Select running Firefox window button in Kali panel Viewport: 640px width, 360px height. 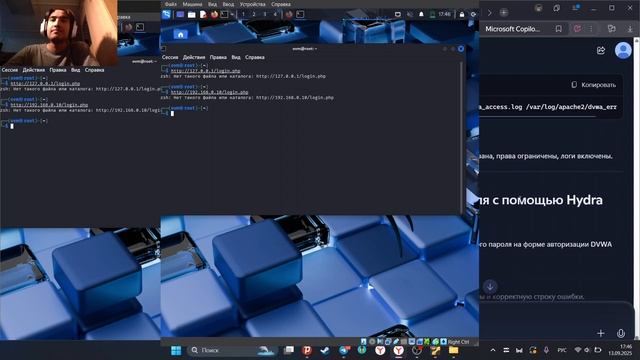coord(289,14)
